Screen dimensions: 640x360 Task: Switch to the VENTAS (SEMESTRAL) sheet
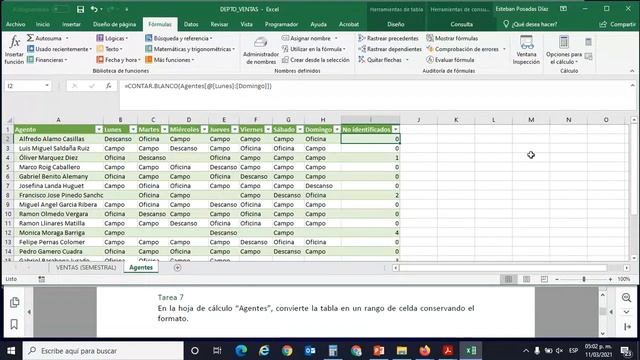[86, 268]
